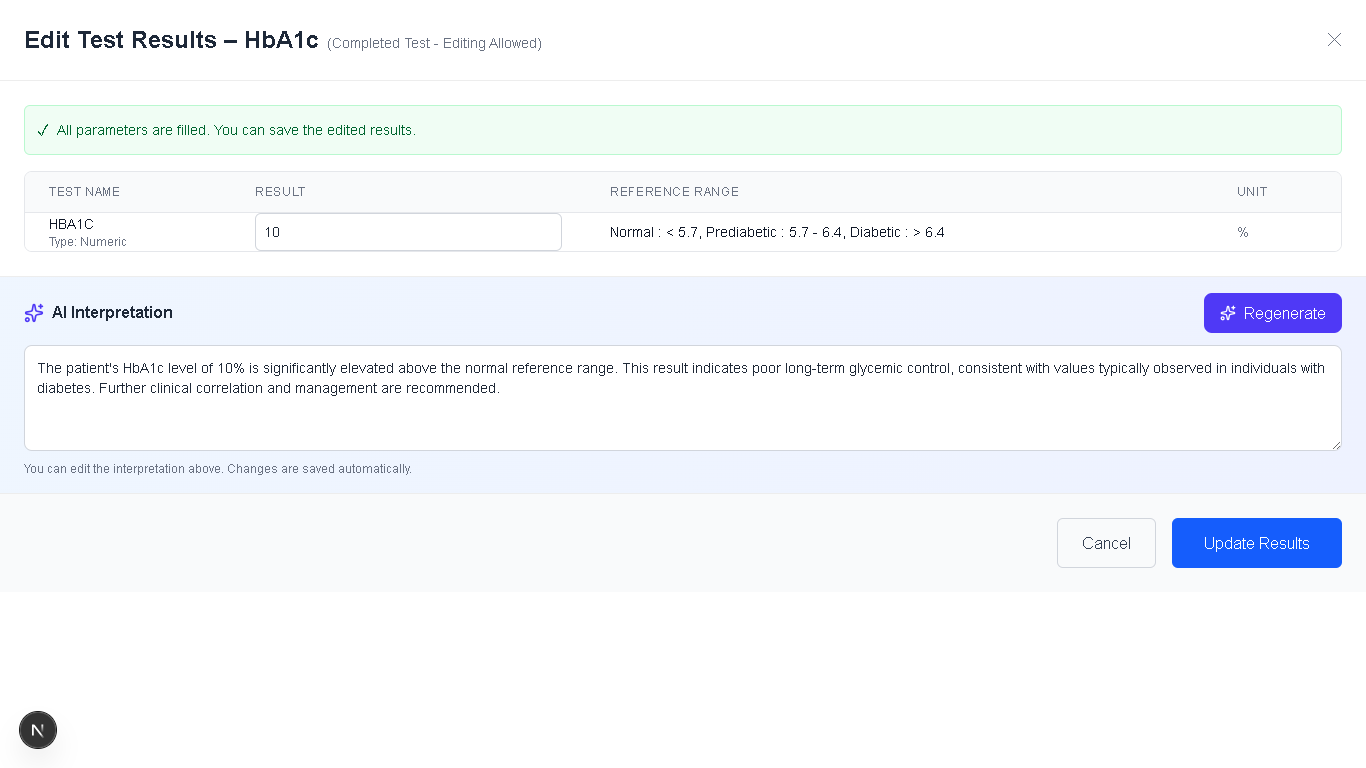Cancel the test result editing
This screenshot has width=1366, height=768.
[x=1106, y=543]
